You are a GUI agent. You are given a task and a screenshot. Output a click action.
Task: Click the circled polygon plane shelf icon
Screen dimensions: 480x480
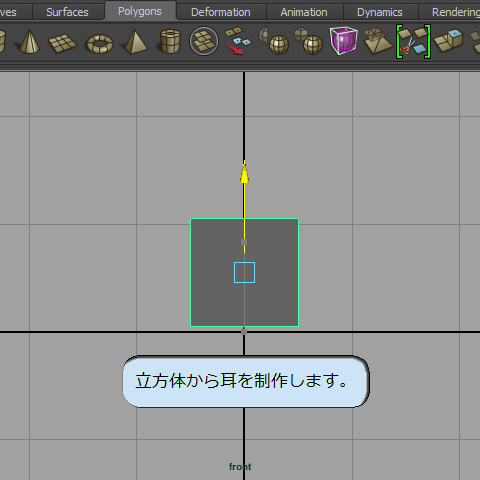204,41
